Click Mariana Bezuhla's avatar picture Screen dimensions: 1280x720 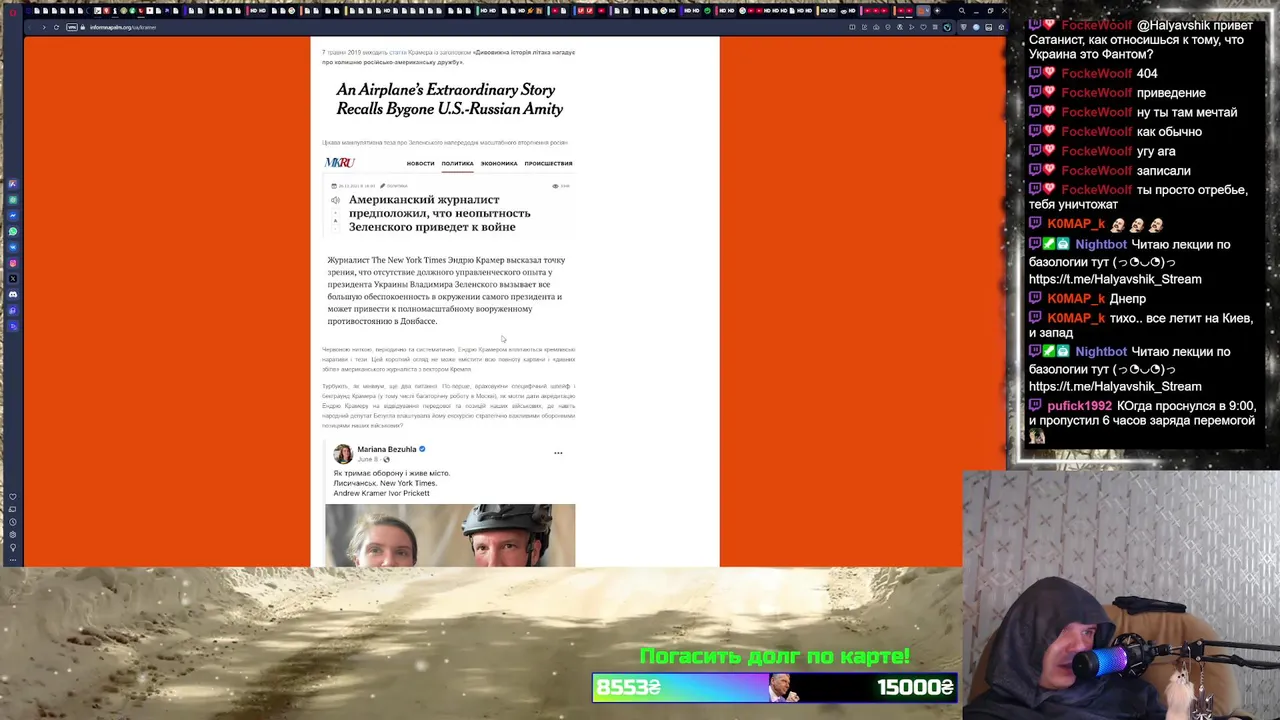pyautogui.click(x=343, y=454)
